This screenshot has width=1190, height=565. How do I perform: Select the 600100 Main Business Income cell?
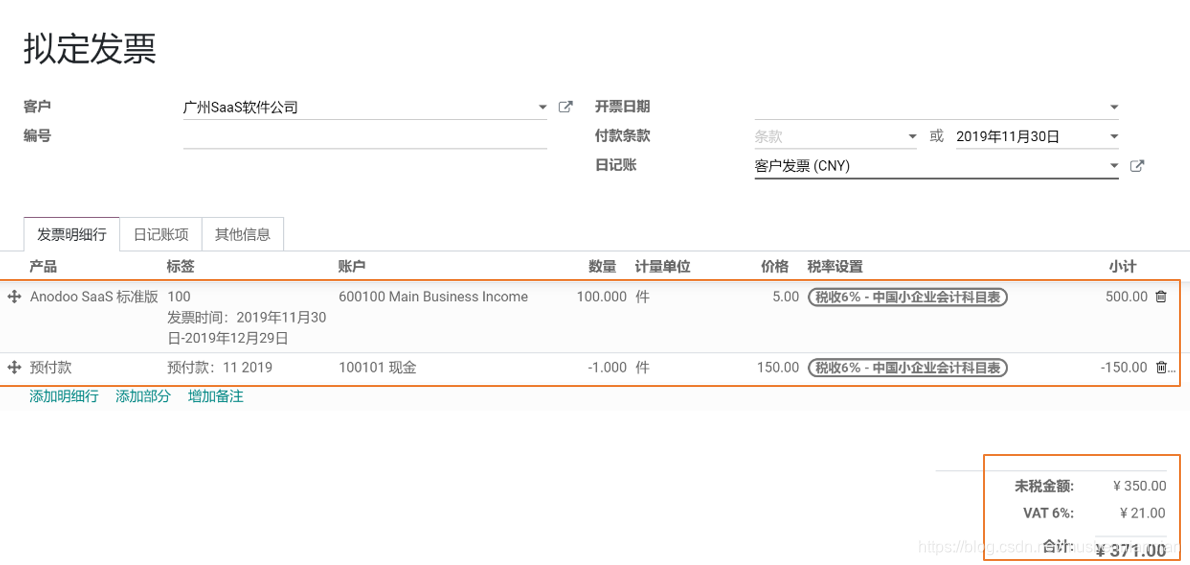coord(433,297)
